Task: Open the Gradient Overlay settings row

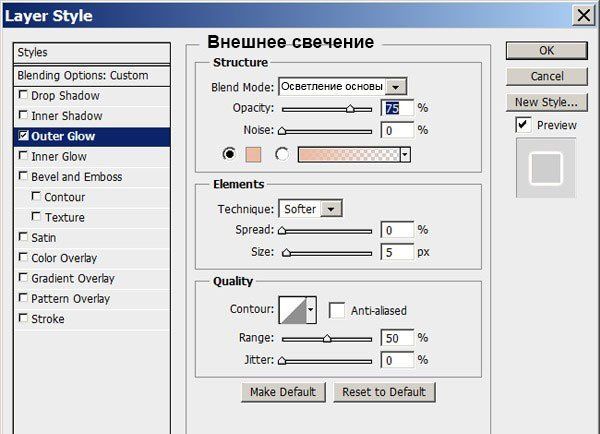Action: click(x=92, y=278)
